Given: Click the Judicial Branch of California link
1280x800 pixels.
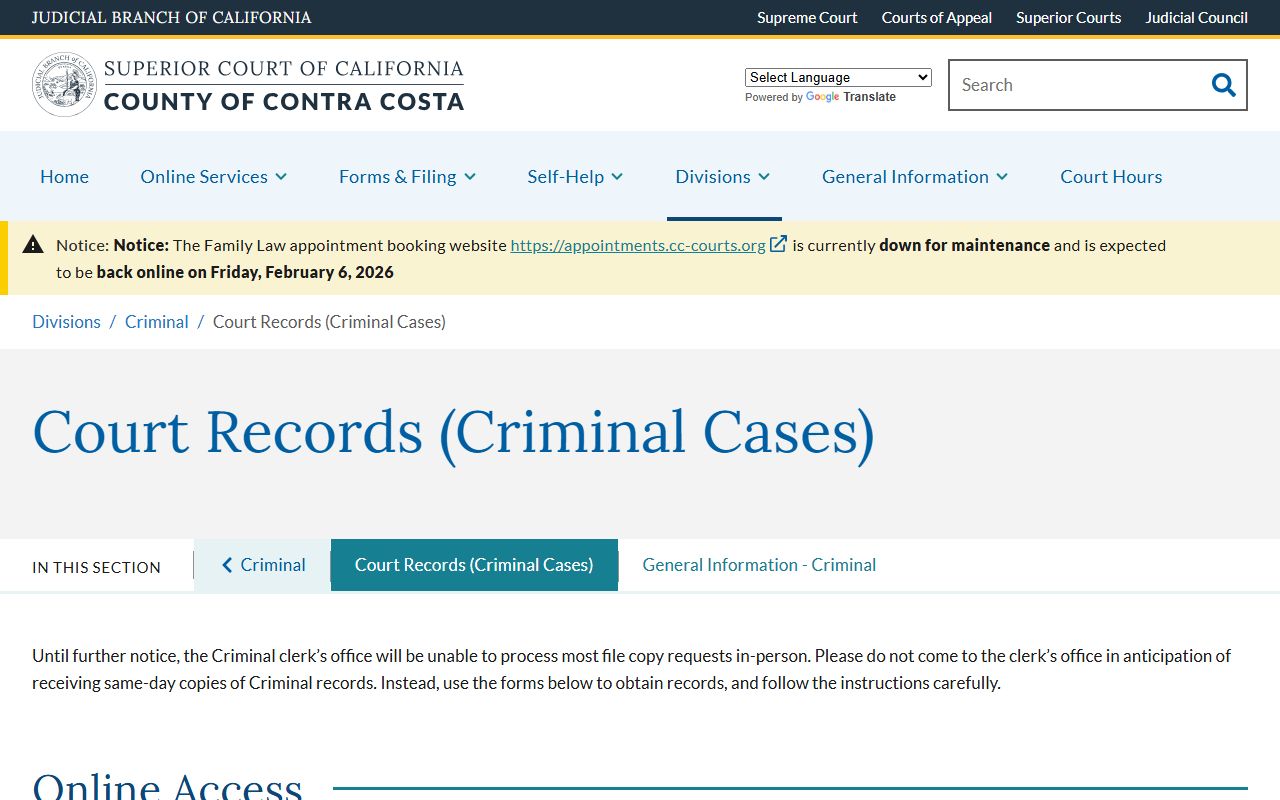Looking at the screenshot, I should 171,17.
